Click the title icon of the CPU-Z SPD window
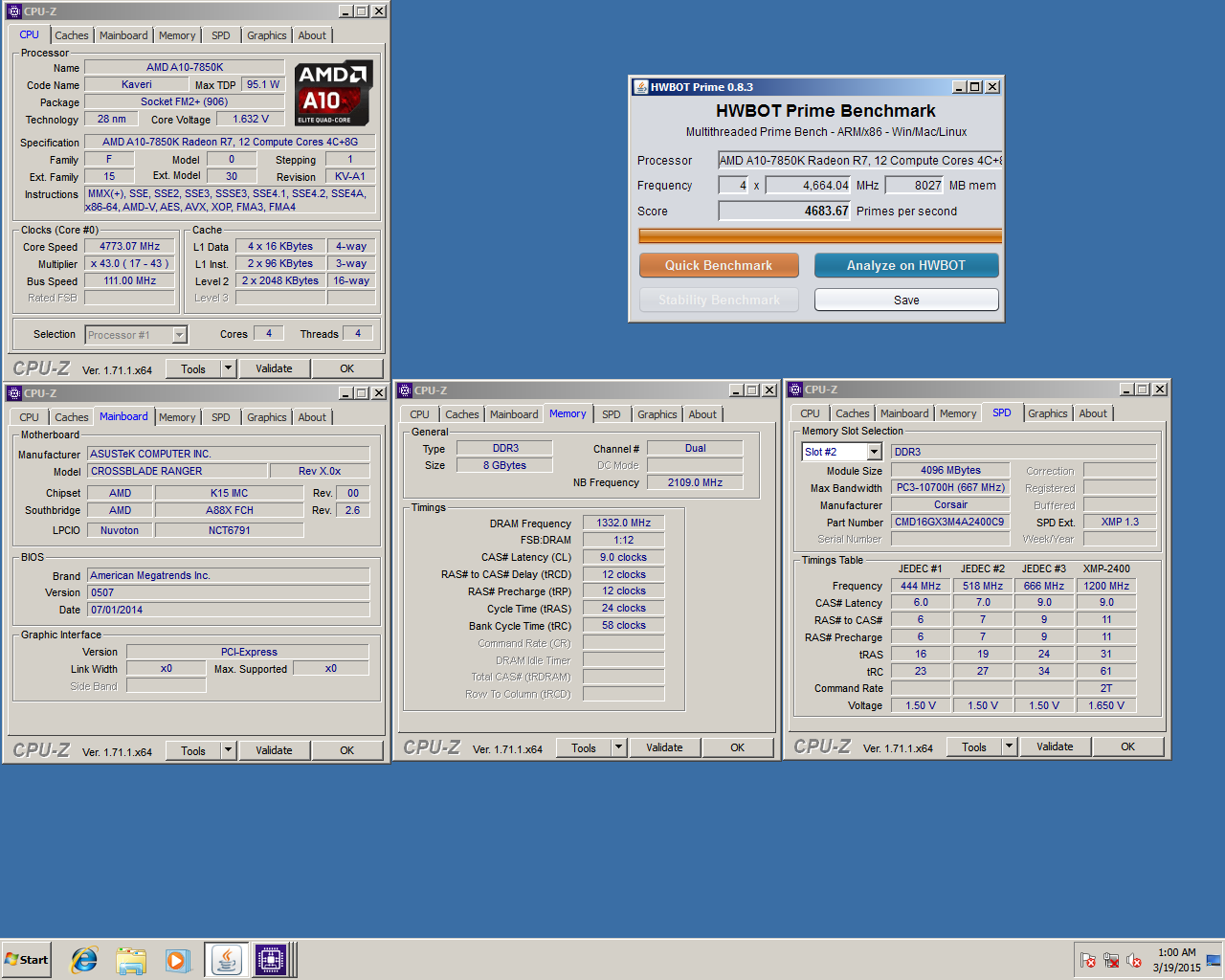Viewport: 1225px width, 980px height. [795, 390]
